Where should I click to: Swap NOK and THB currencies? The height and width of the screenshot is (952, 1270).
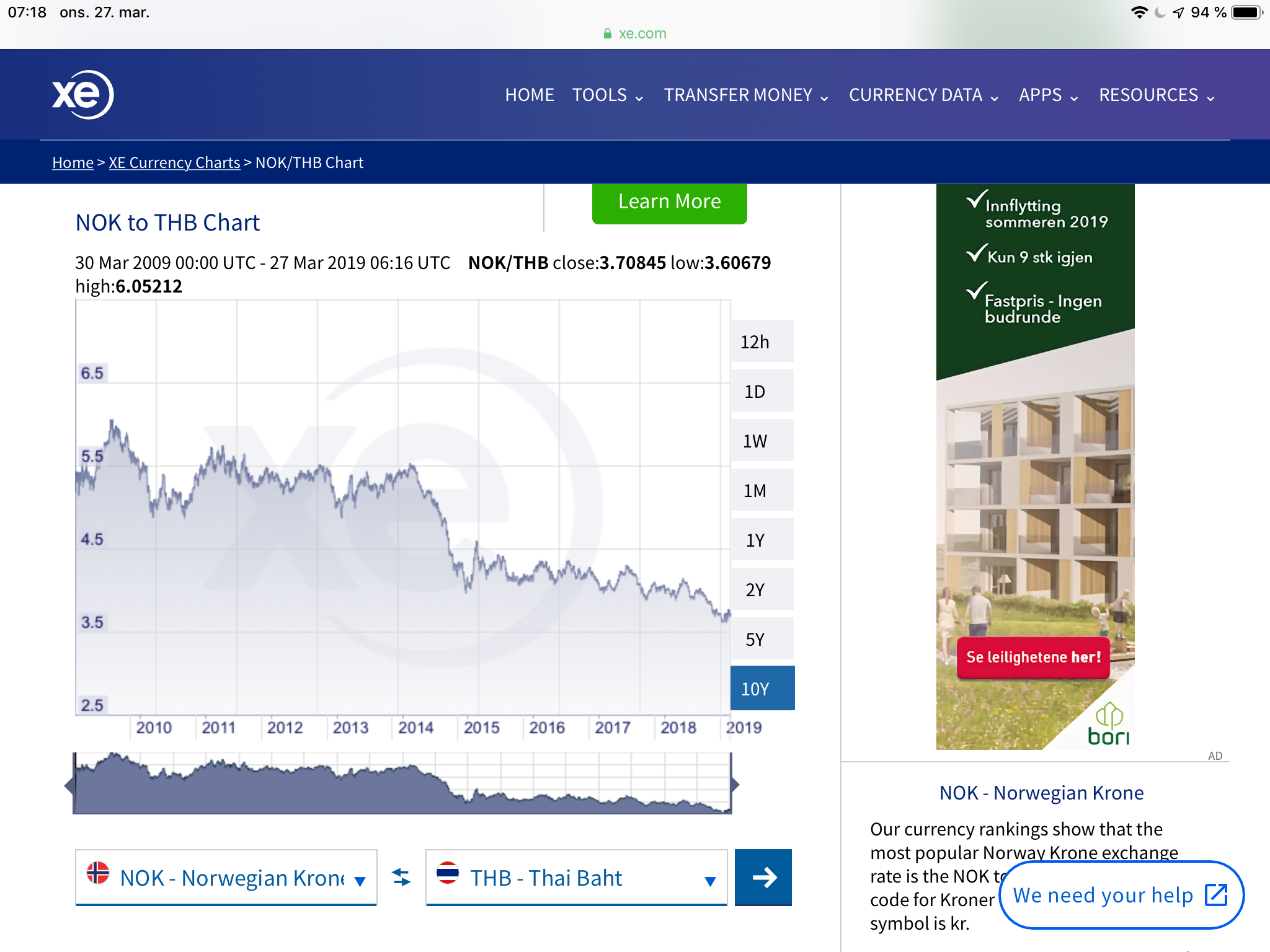[401, 878]
